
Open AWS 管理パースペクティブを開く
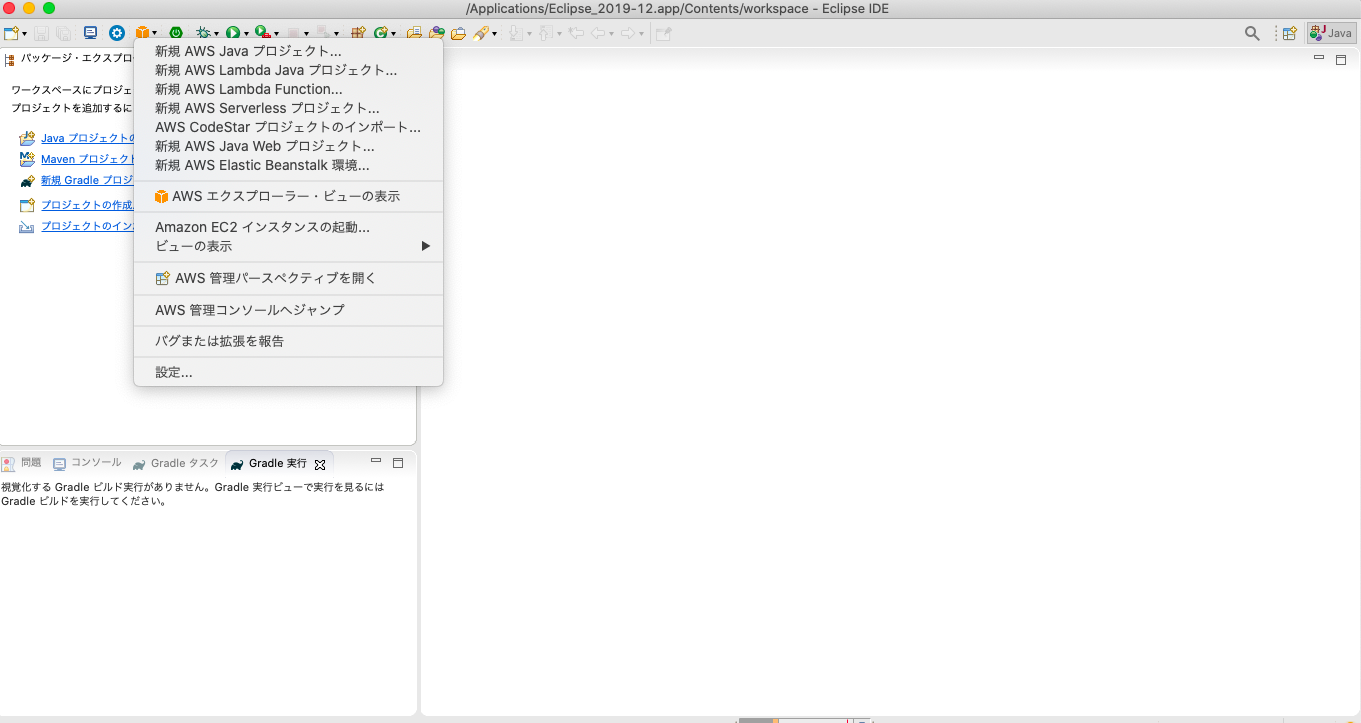pos(288,278)
